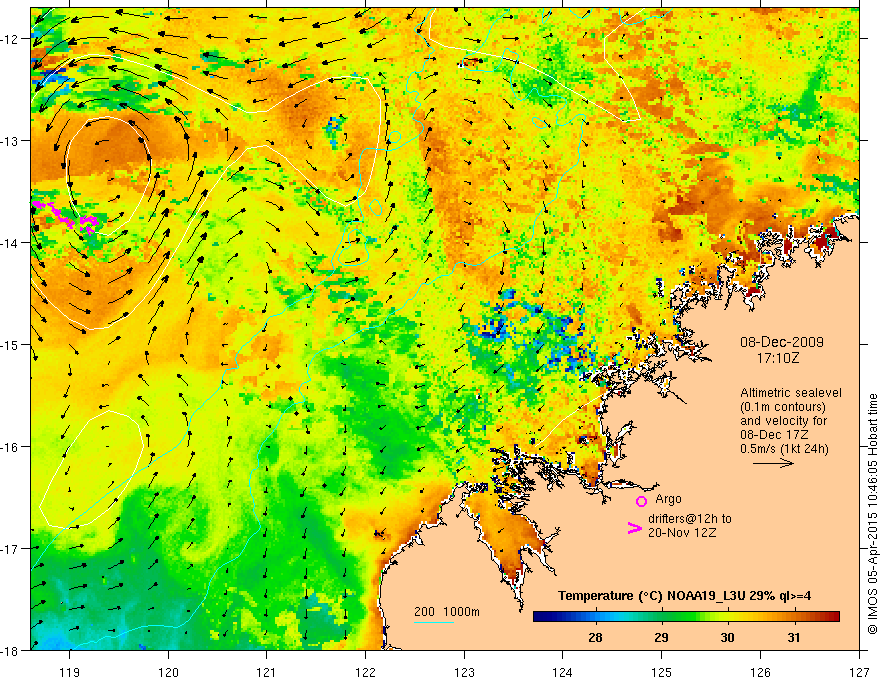880x680 pixels.
Task: Click the magenta drifter track on the map
Action: tap(66, 217)
